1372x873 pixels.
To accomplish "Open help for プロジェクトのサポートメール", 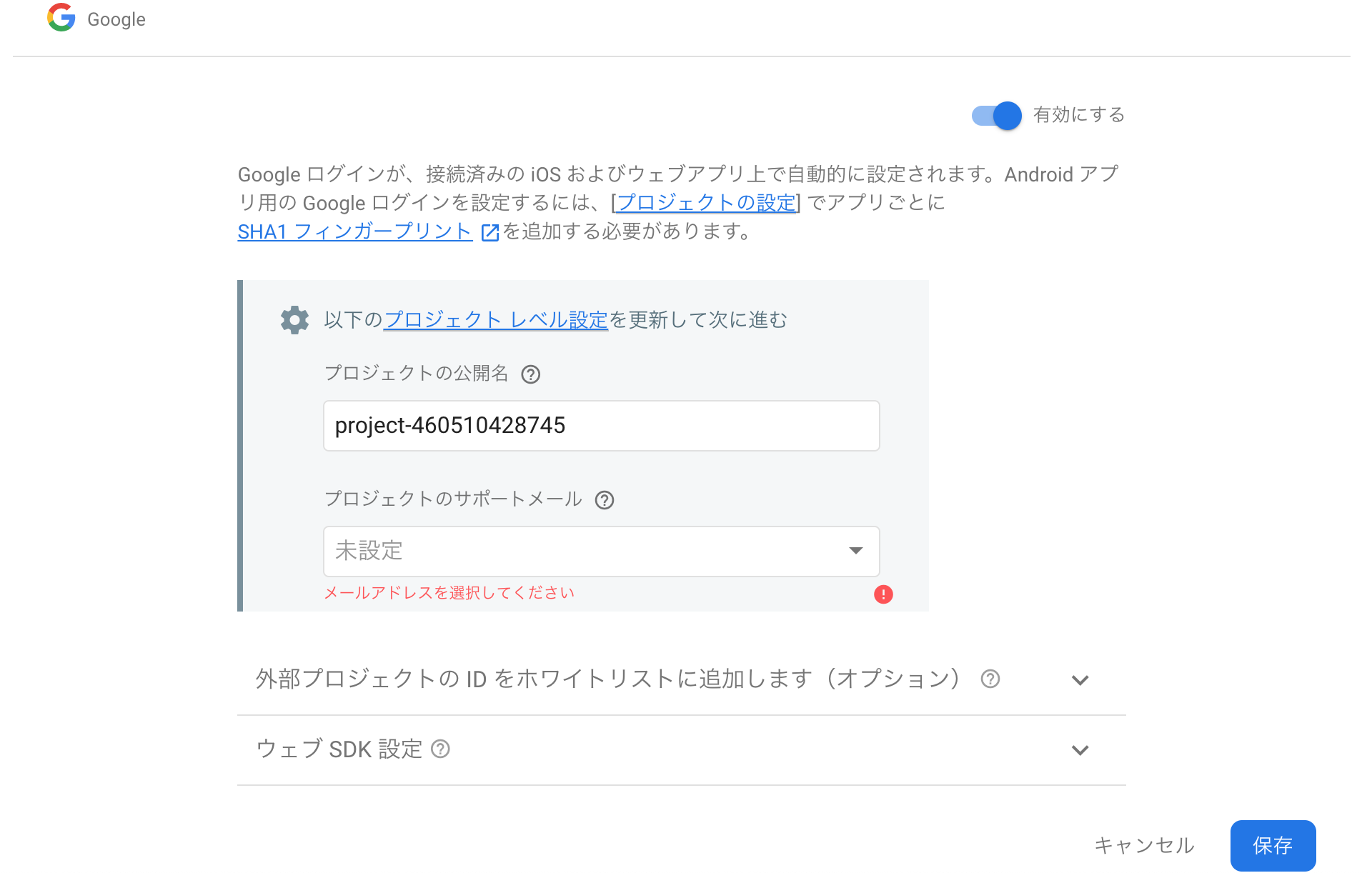I will pos(605,500).
